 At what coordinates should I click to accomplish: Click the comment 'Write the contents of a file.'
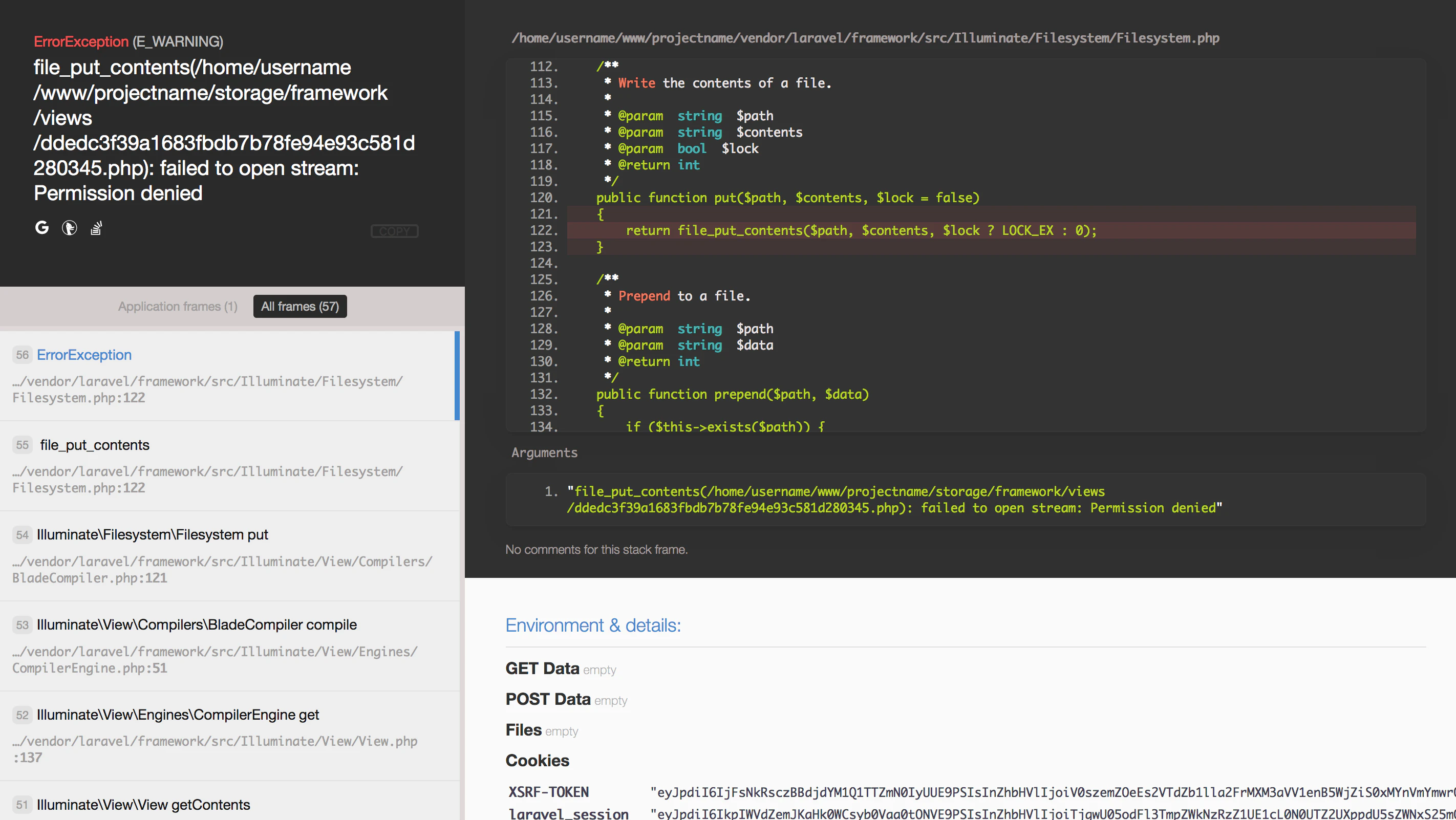[x=724, y=83]
